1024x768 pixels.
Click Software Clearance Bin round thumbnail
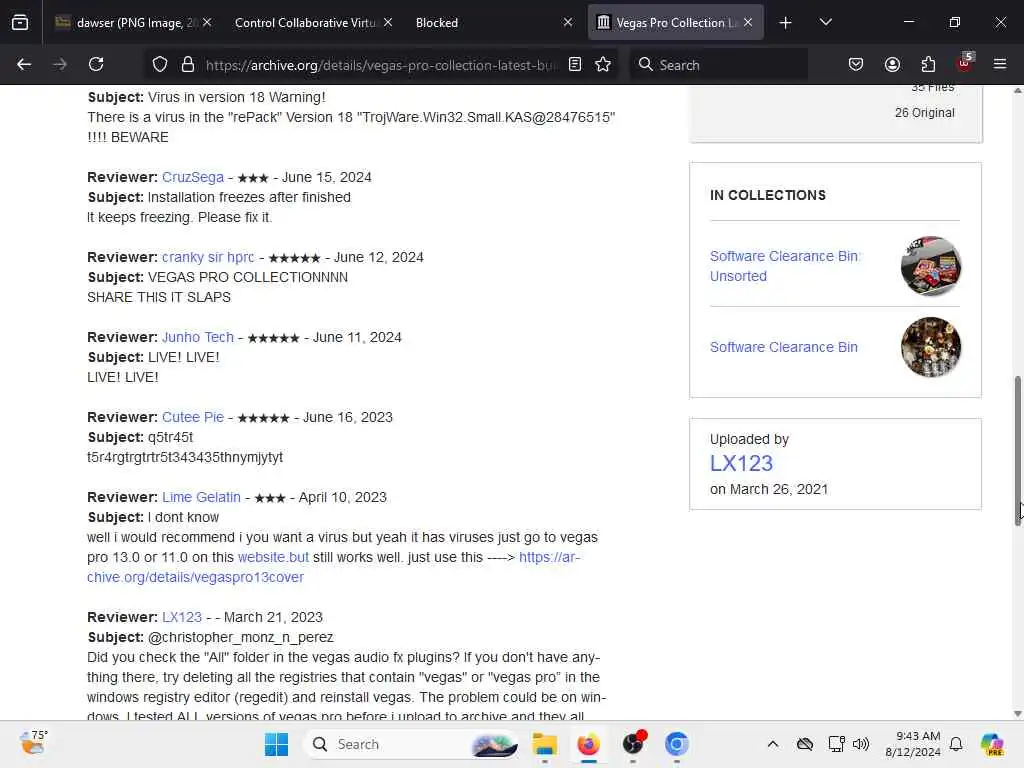click(931, 347)
